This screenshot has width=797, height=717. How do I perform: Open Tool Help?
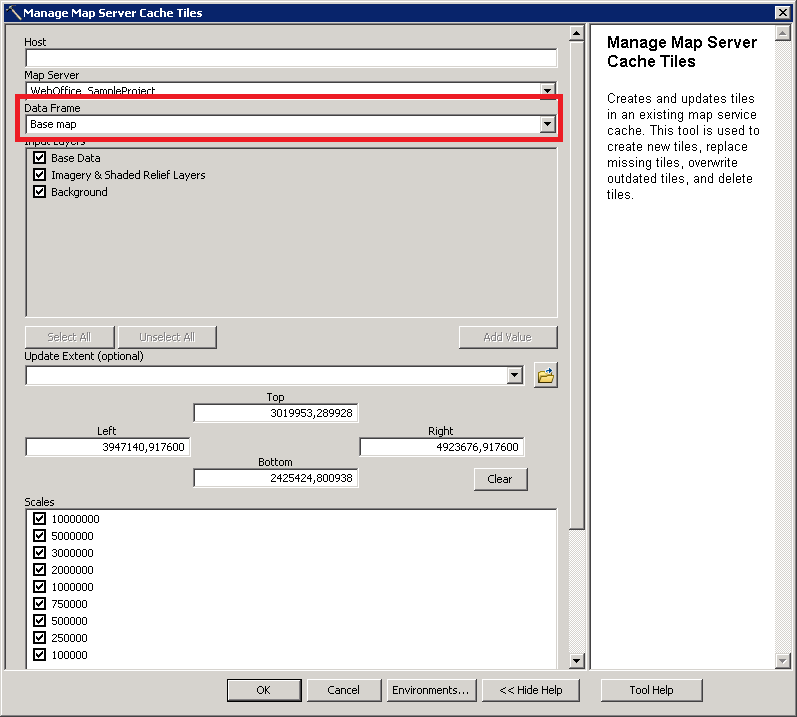pos(651,690)
